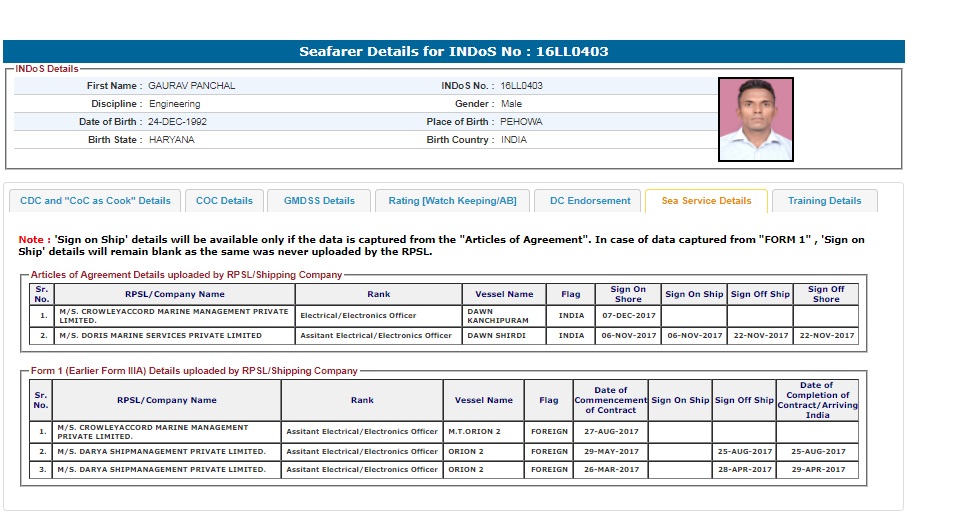The width and height of the screenshot is (955, 523).
Task: Open the GMDSS Details tab
Action: click(x=319, y=201)
